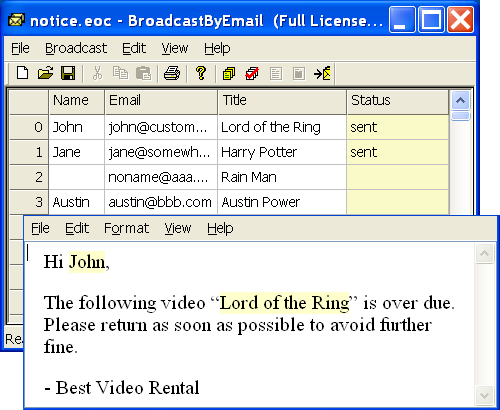Select the 'jane@somewh...' email cell
This screenshot has width=500, height=410.
point(161,152)
